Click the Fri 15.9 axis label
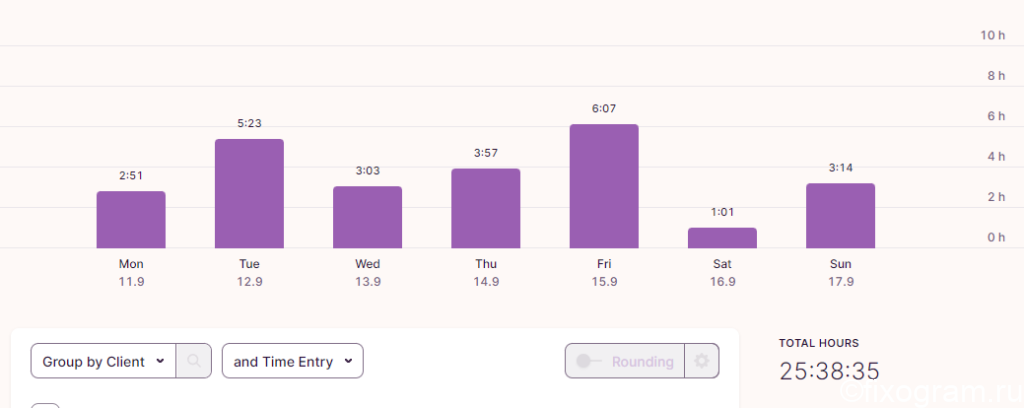 (x=604, y=273)
